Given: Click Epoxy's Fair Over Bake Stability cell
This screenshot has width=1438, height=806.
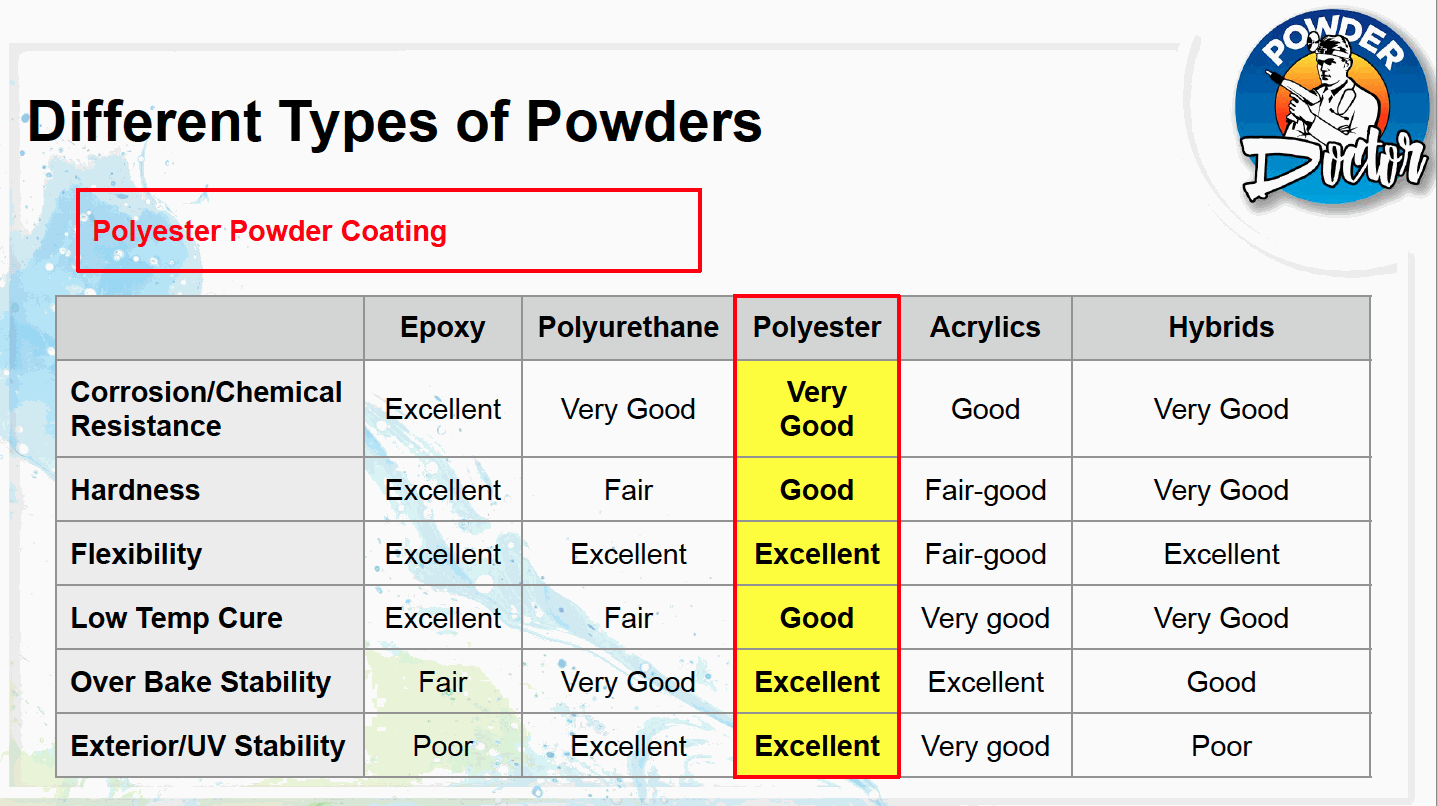Looking at the screenshot, I should [x=442, y=682].
